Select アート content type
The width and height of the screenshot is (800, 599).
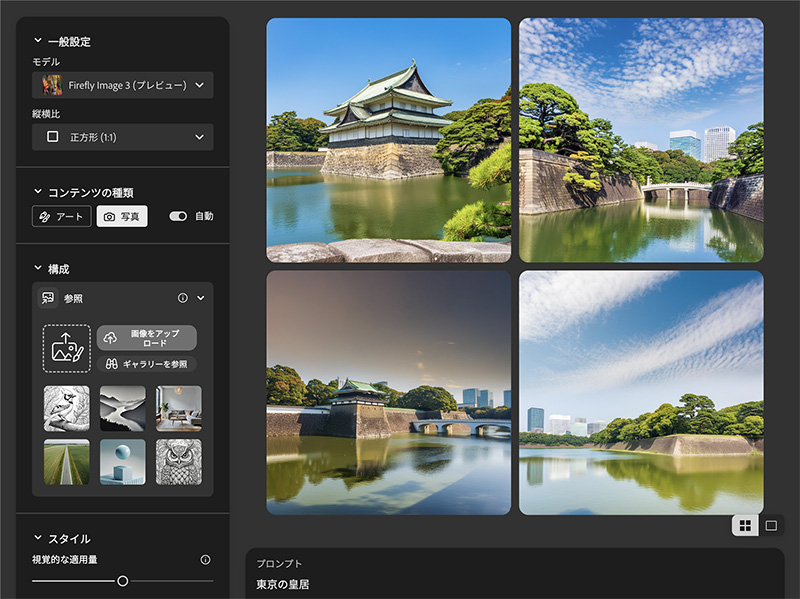coord(61,216)
